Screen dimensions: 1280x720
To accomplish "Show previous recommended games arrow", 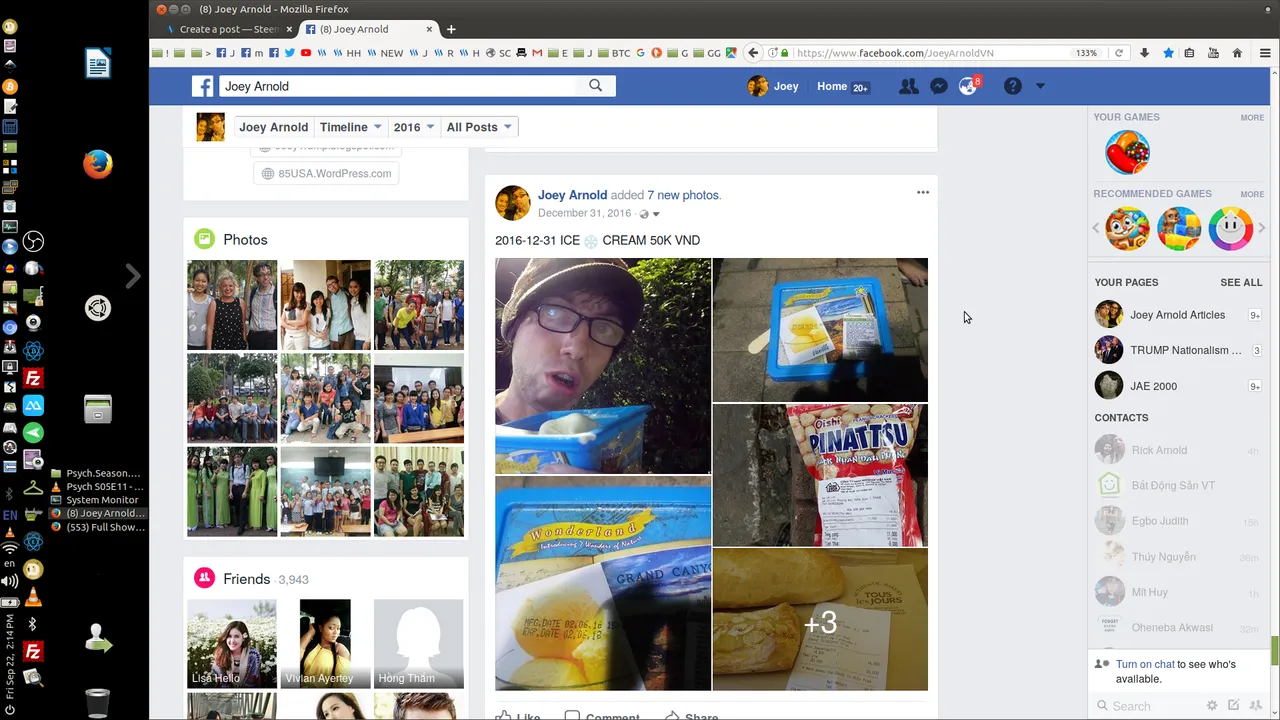I will tap(1096, 228).
